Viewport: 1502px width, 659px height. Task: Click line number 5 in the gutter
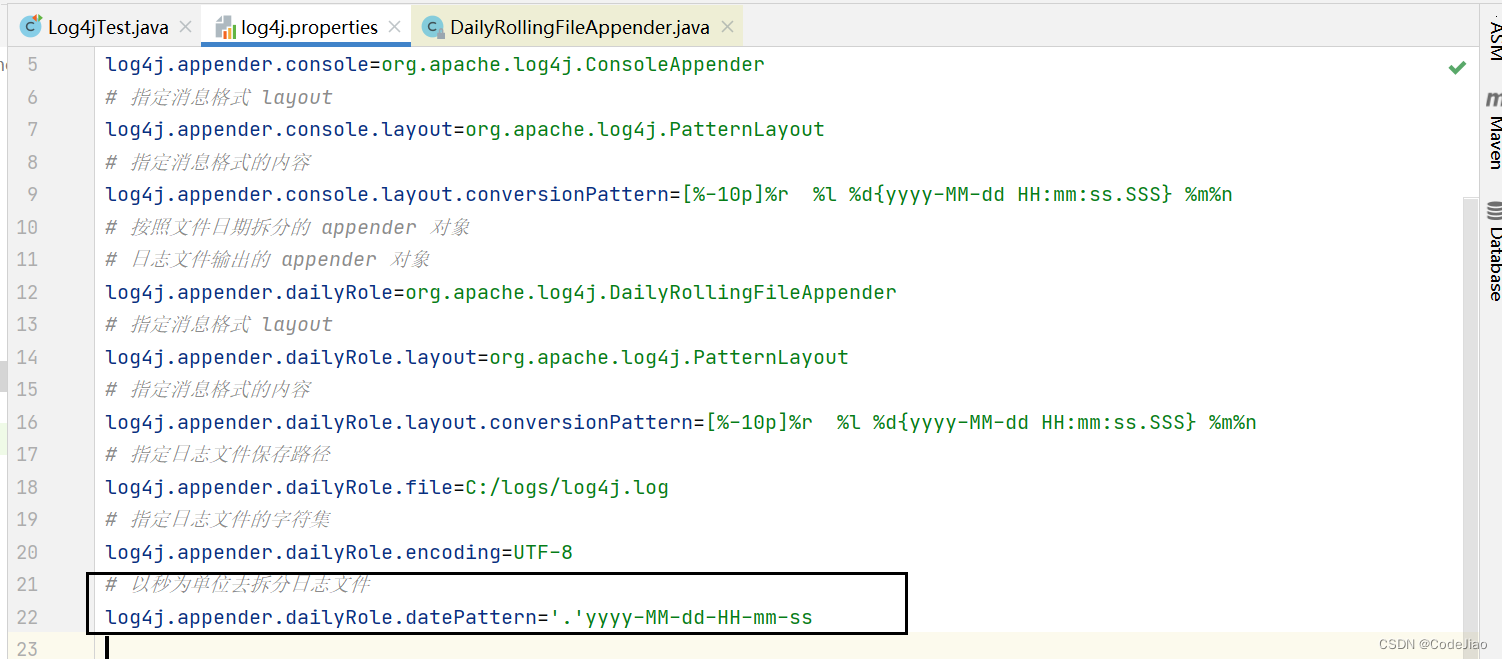(x=32, y=65)
